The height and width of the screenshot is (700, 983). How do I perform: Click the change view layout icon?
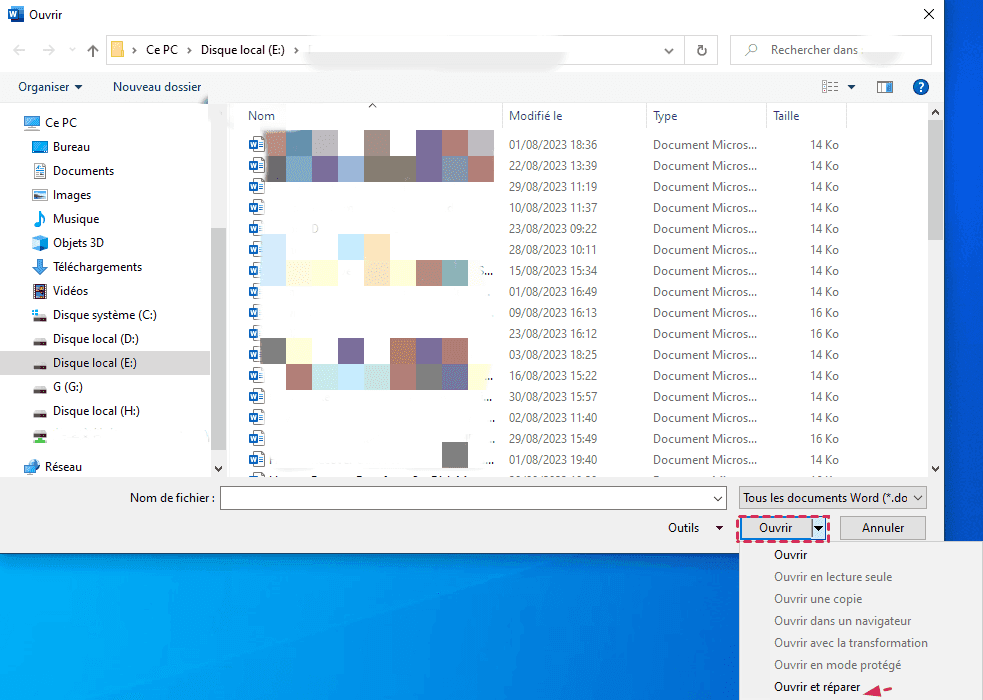pyautogui.click(x=830, y=87)
